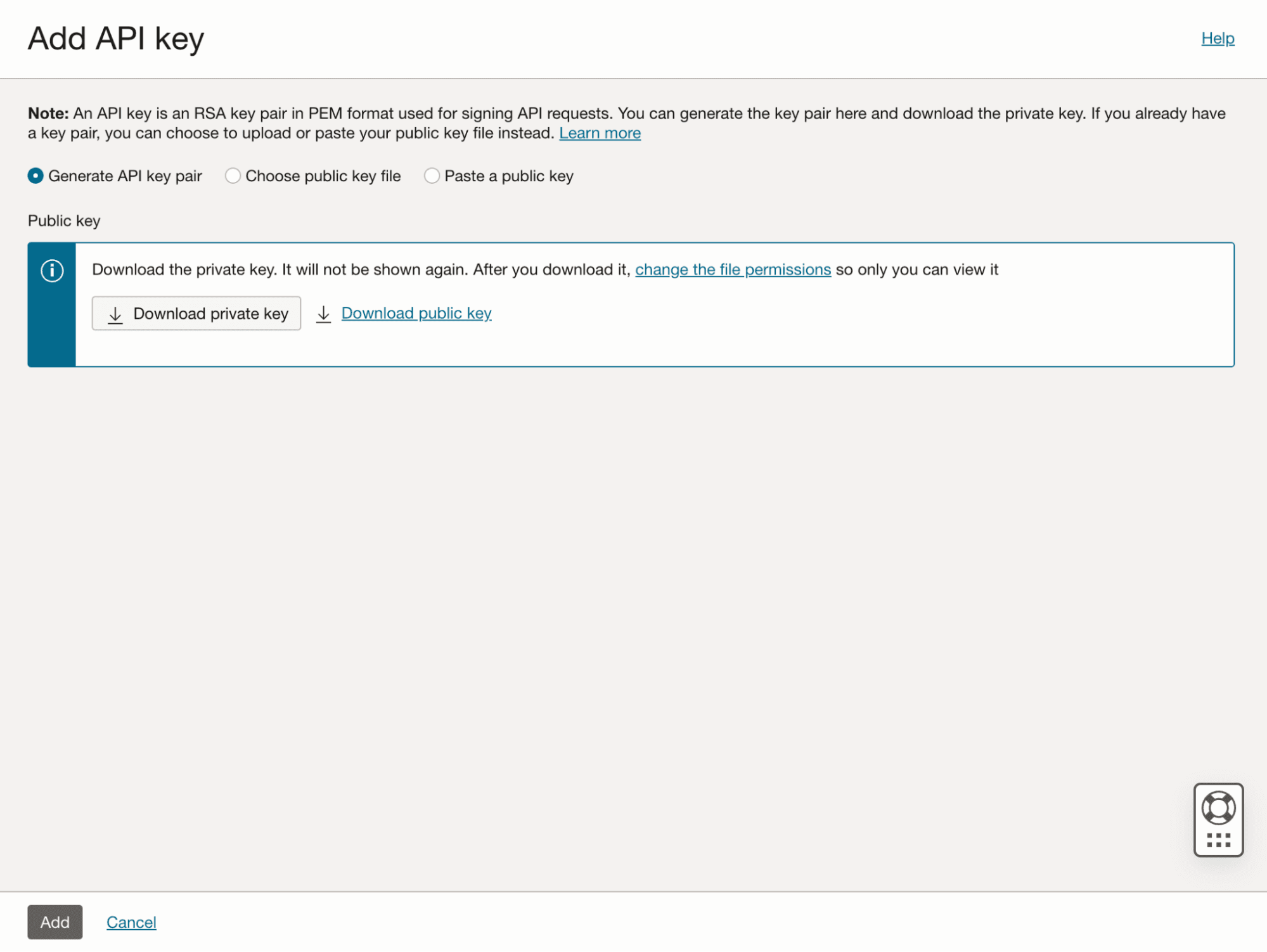Select Generate API key pair option
Screen dimensions: 1267x952
click(36, 176)
